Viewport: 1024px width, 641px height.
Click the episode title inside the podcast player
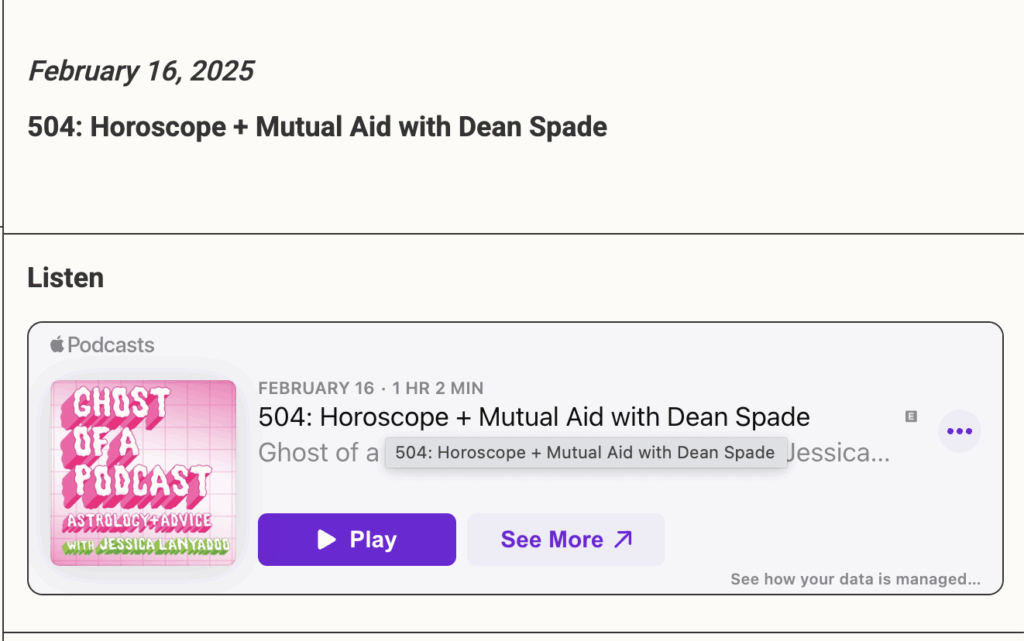point(534,417)
